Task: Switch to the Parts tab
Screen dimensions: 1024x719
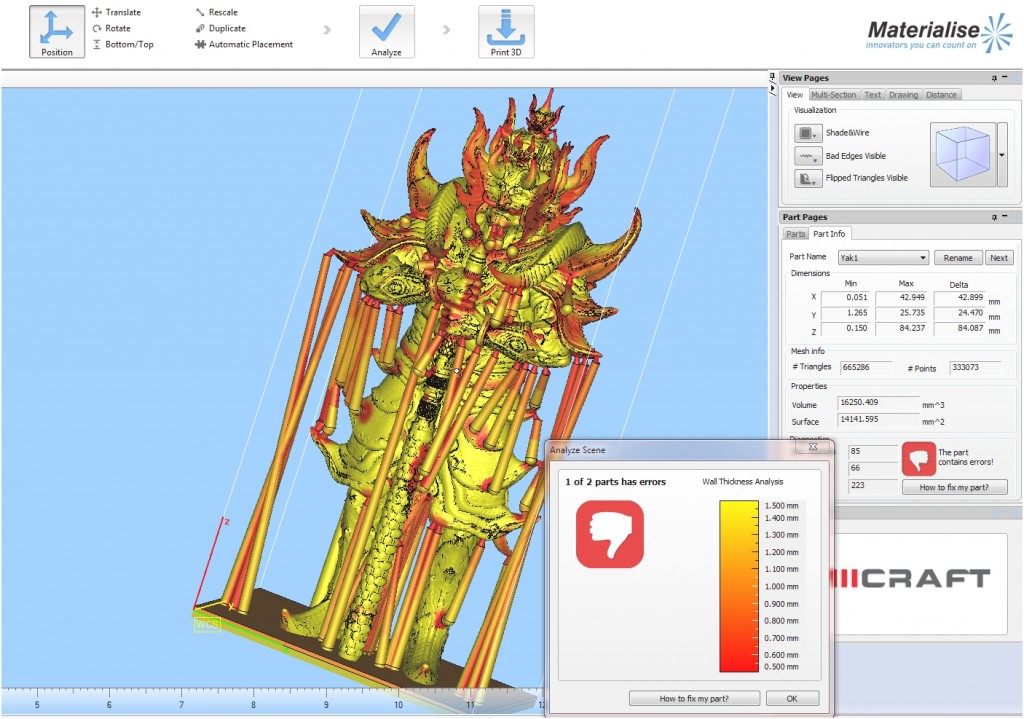Action: click(x=795, y=234)
